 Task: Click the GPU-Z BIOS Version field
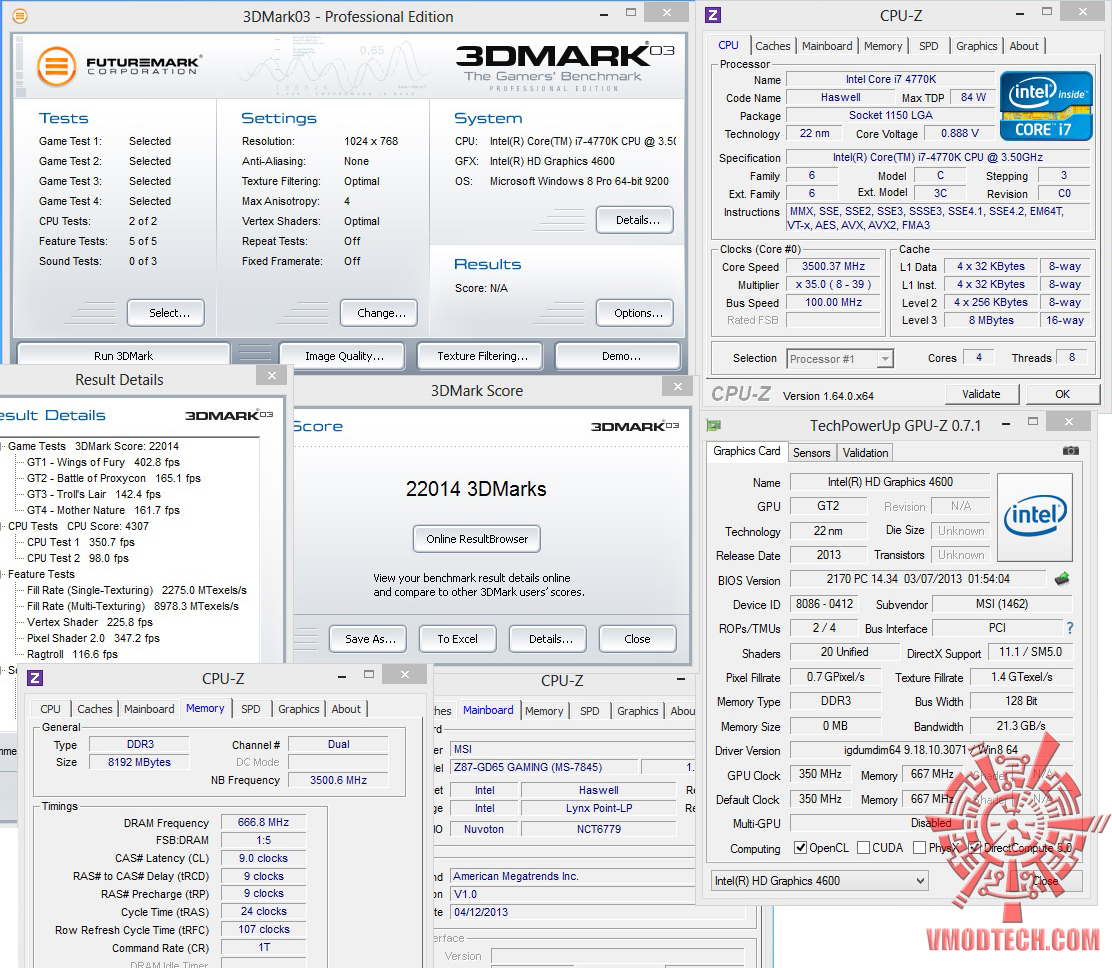(x=918, y=579)
